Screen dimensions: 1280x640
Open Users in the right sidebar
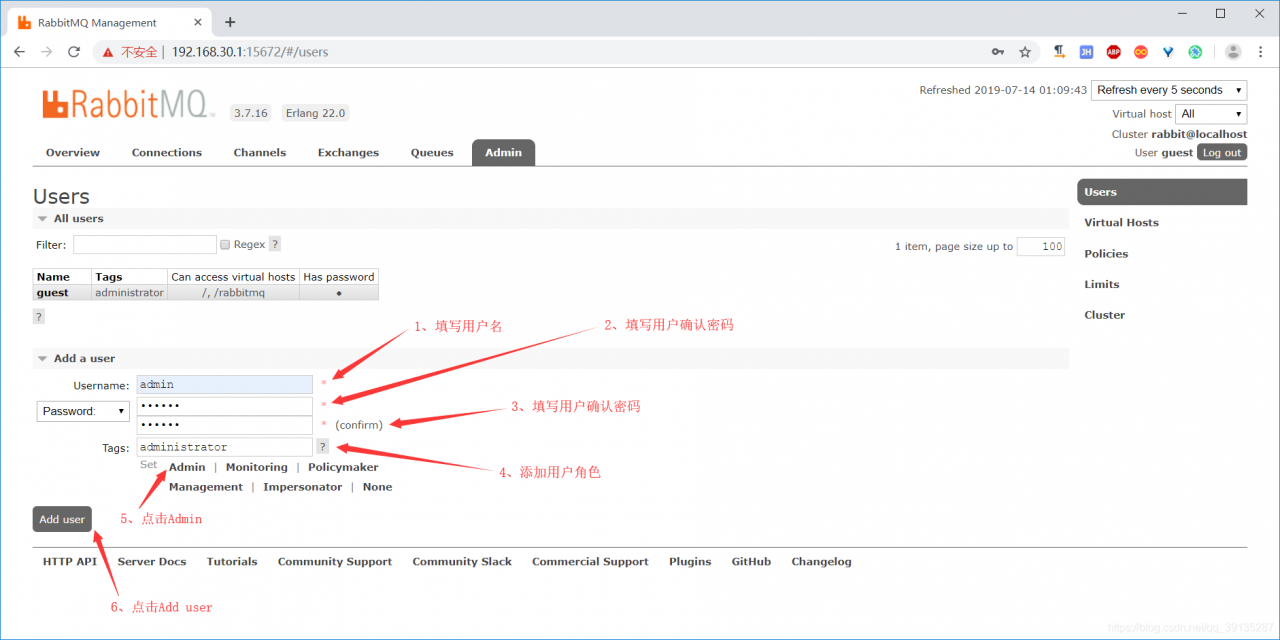pos(1162,192)
